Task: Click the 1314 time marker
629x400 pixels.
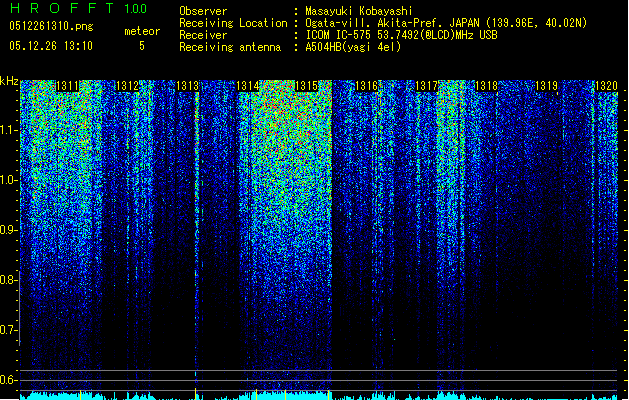Action: pos(247,86)
